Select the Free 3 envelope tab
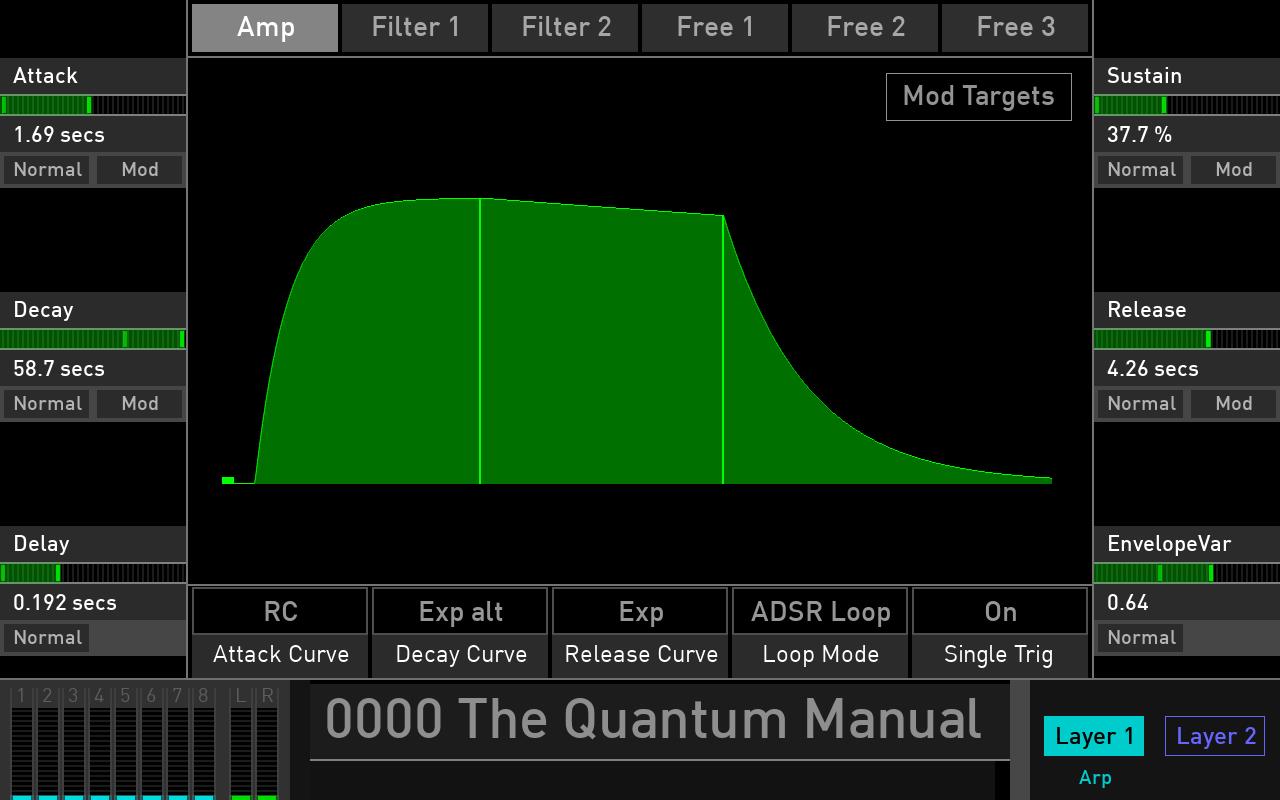 click(x=1014, y=27)
